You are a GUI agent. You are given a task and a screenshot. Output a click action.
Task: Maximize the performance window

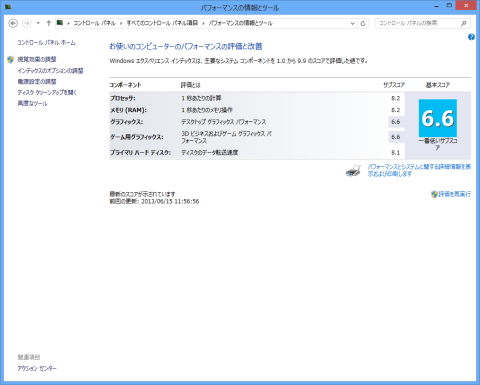point(449,5)
